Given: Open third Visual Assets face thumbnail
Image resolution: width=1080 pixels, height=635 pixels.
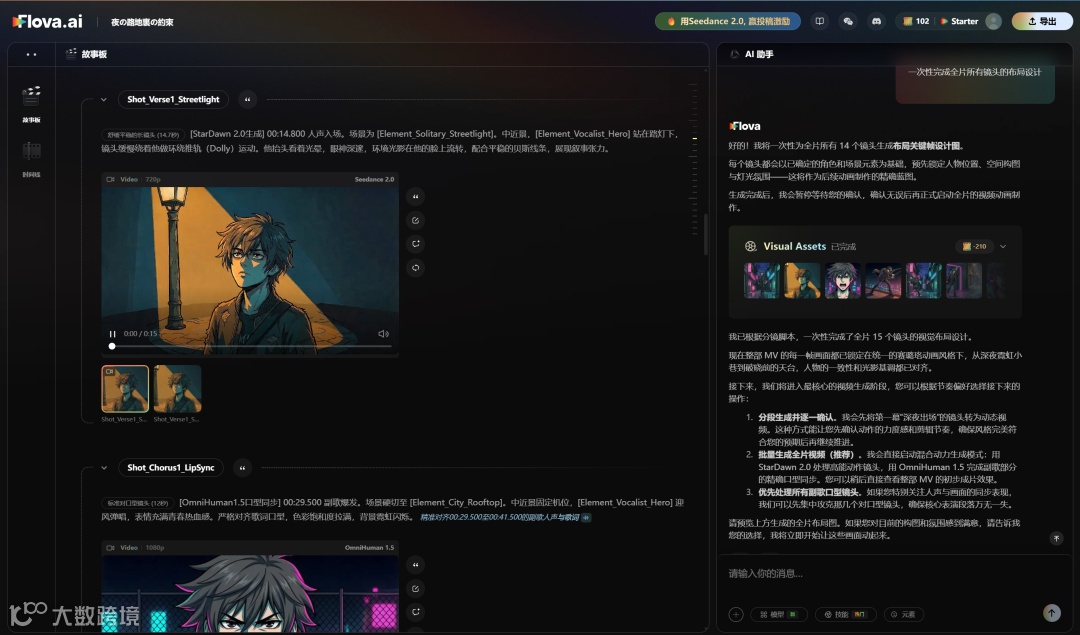Looking at the screenshot, I should click(x=842, y=280).
